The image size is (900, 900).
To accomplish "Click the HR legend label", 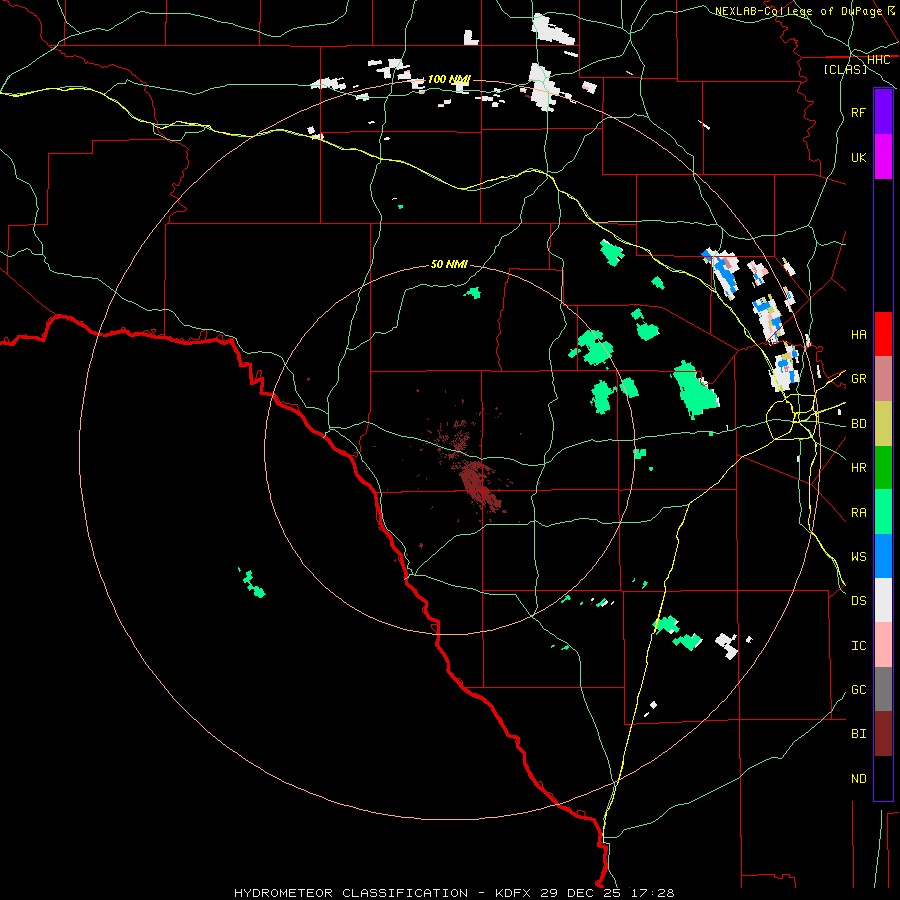I will [858, 468].
